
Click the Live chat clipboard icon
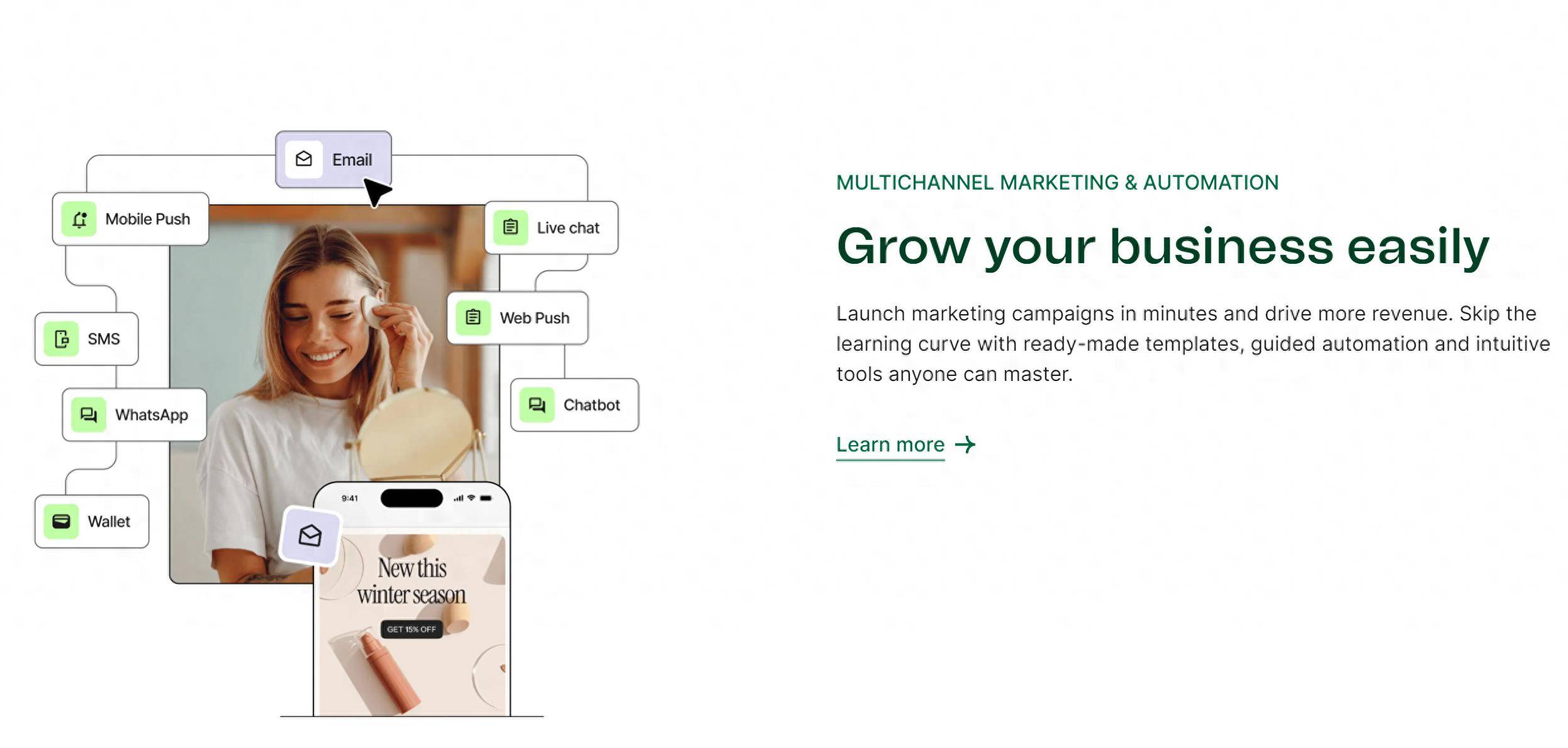[x=510, y=227]
